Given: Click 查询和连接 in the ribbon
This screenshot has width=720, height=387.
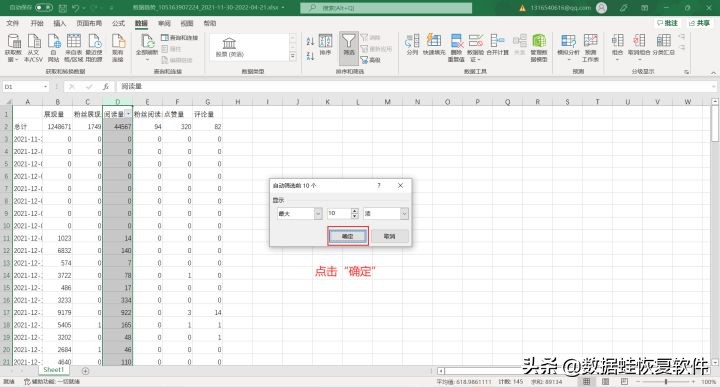Looking at the screenshot, I should coord(180,38).
